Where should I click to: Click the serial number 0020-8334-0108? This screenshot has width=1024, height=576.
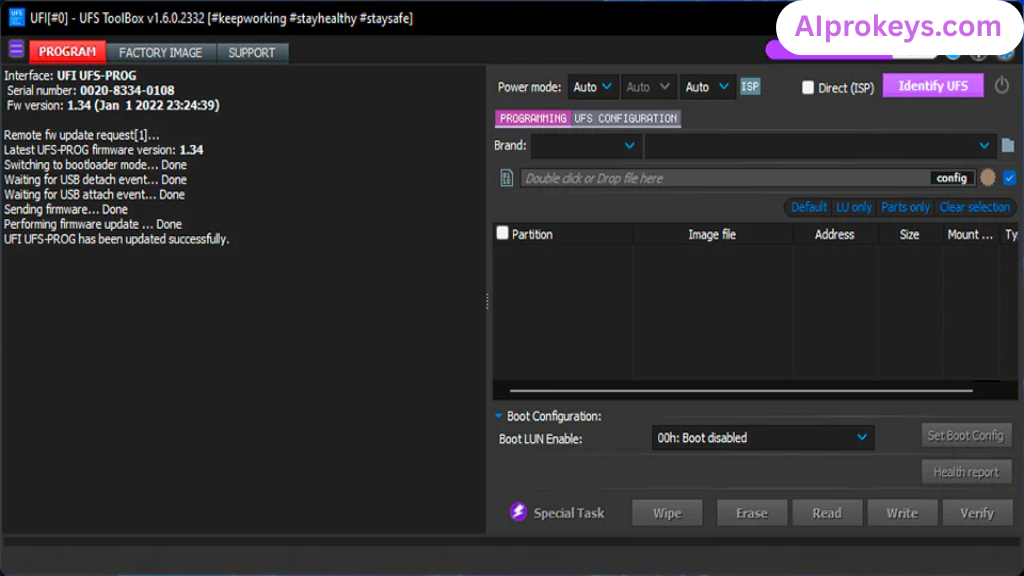127,90
